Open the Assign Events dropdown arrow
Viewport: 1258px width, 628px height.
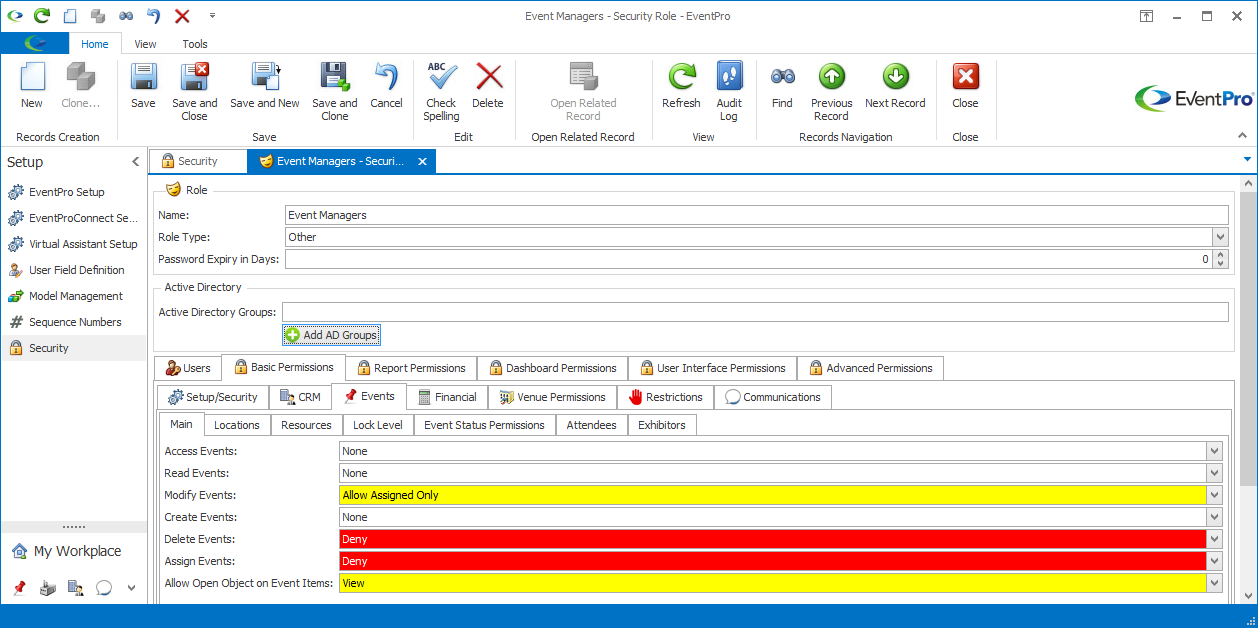coord(1214,561)
